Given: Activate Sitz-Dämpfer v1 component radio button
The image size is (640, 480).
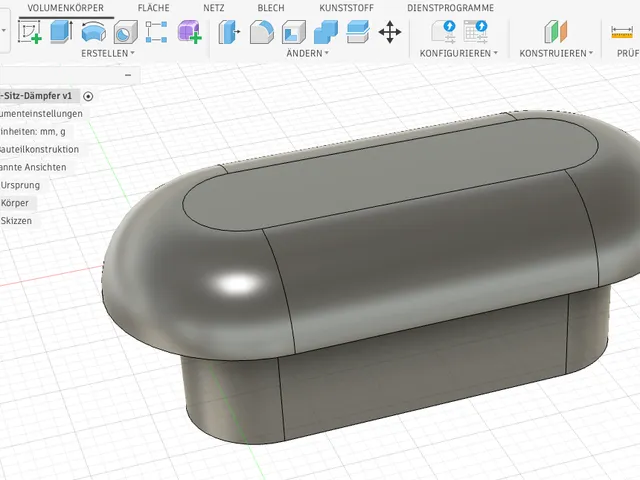Looking at the screenshot, I should tap(88, 96).
